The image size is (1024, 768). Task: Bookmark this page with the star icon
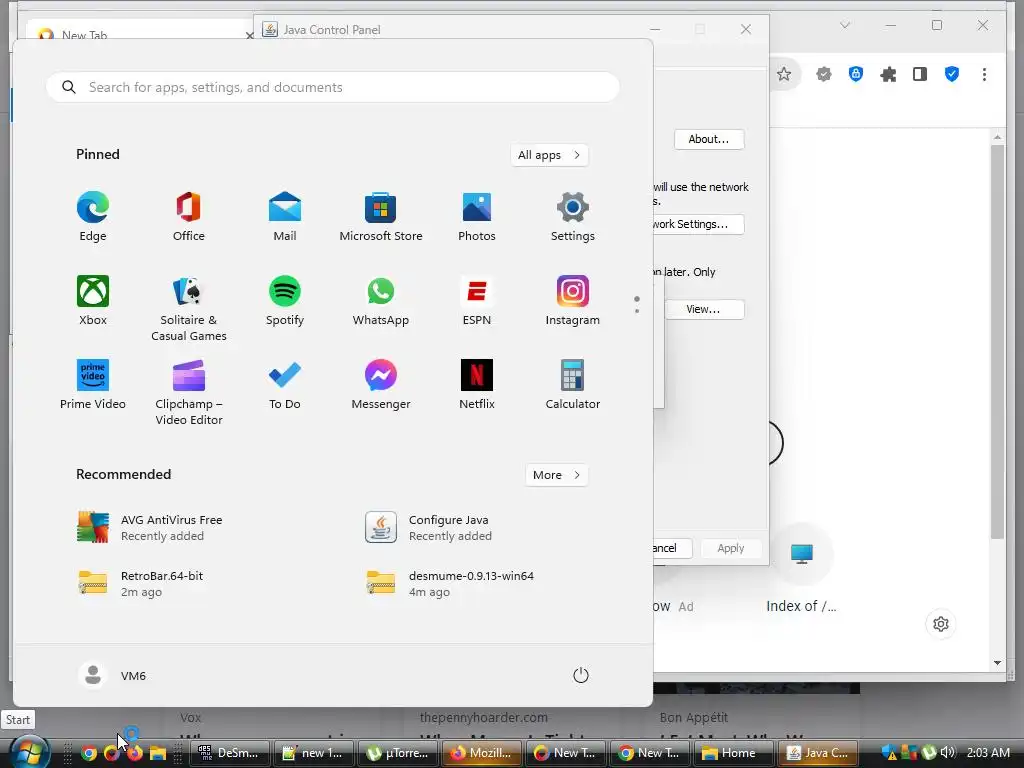tap(784, 74)
